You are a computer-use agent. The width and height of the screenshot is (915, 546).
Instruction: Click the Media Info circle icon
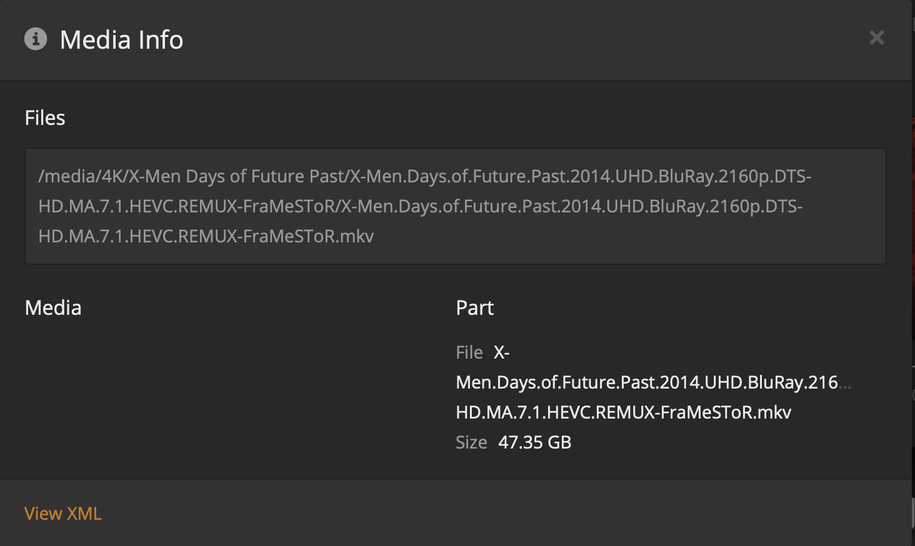click(36, 39)
